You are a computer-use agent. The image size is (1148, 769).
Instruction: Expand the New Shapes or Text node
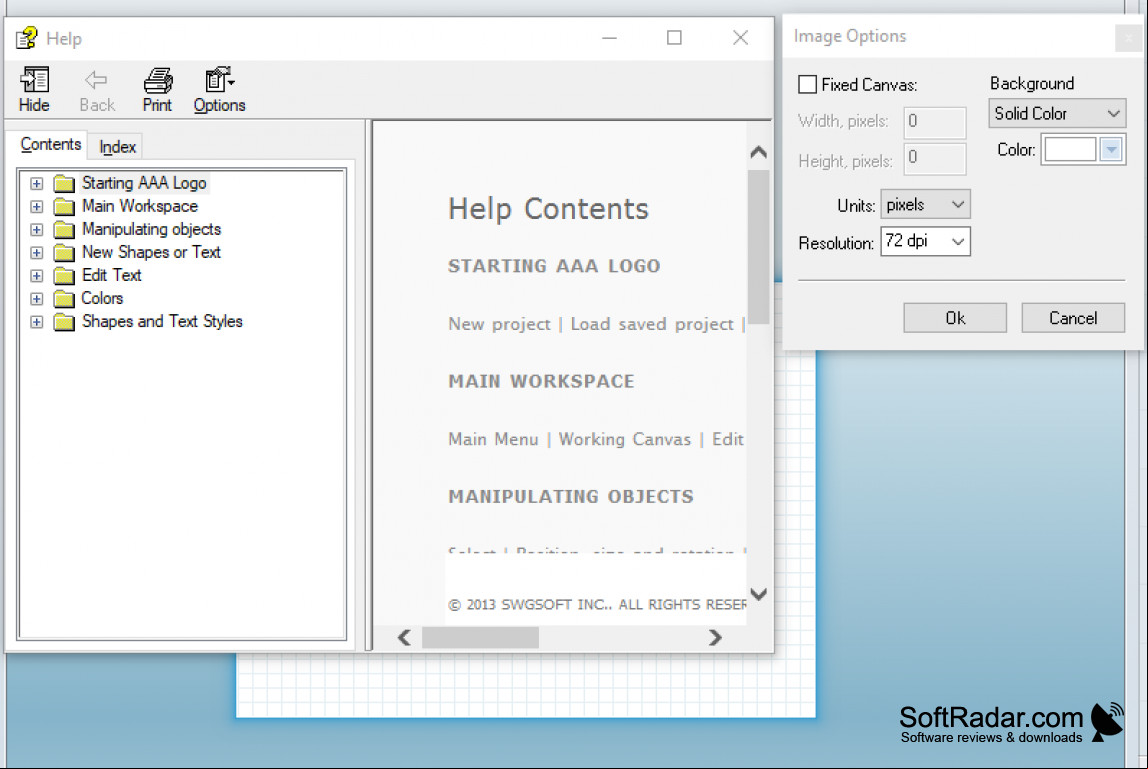coord(37,253)
